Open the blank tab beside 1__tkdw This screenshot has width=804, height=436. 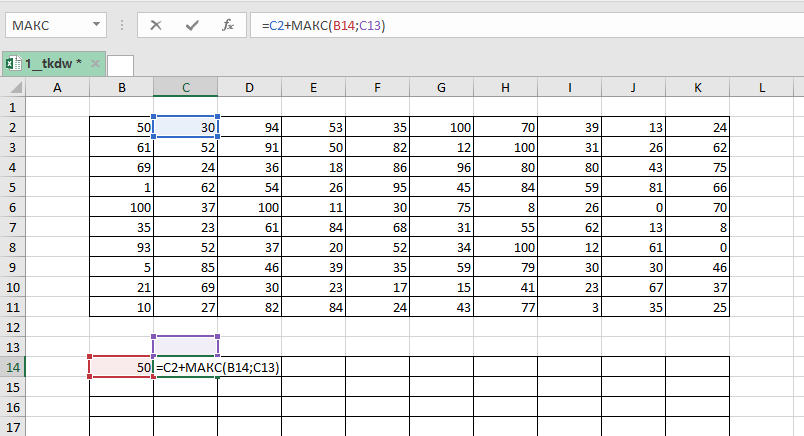tap(120, 64)
